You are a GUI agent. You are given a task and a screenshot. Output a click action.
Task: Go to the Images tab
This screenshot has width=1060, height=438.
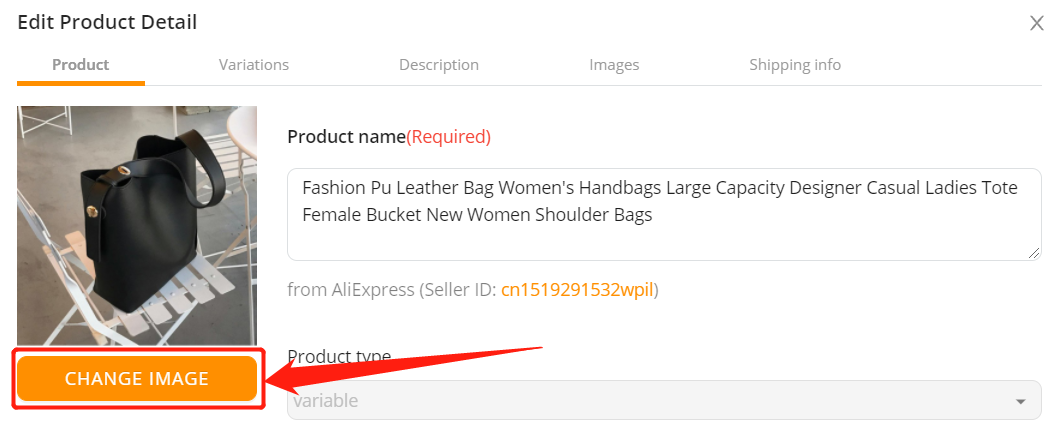[x=614, y=65]
